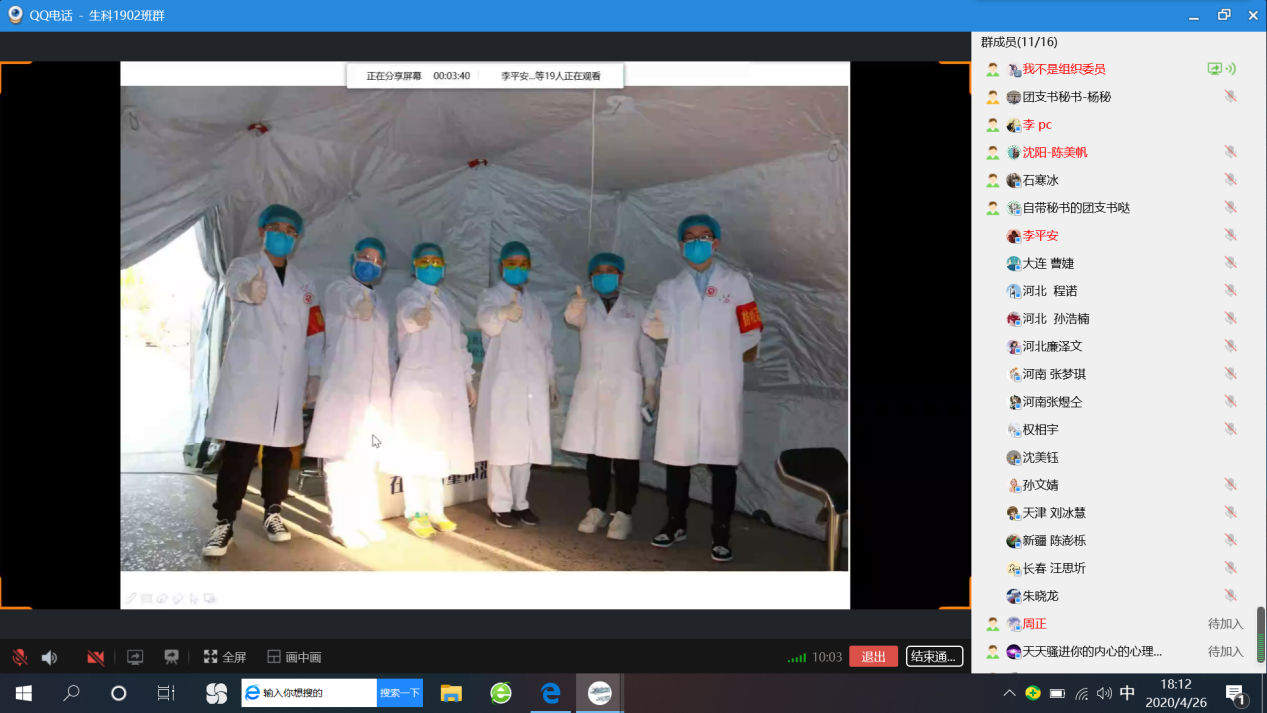Open the 中 input method indicator
Screen dimensions: 1267x713
tap(1127, 693)
